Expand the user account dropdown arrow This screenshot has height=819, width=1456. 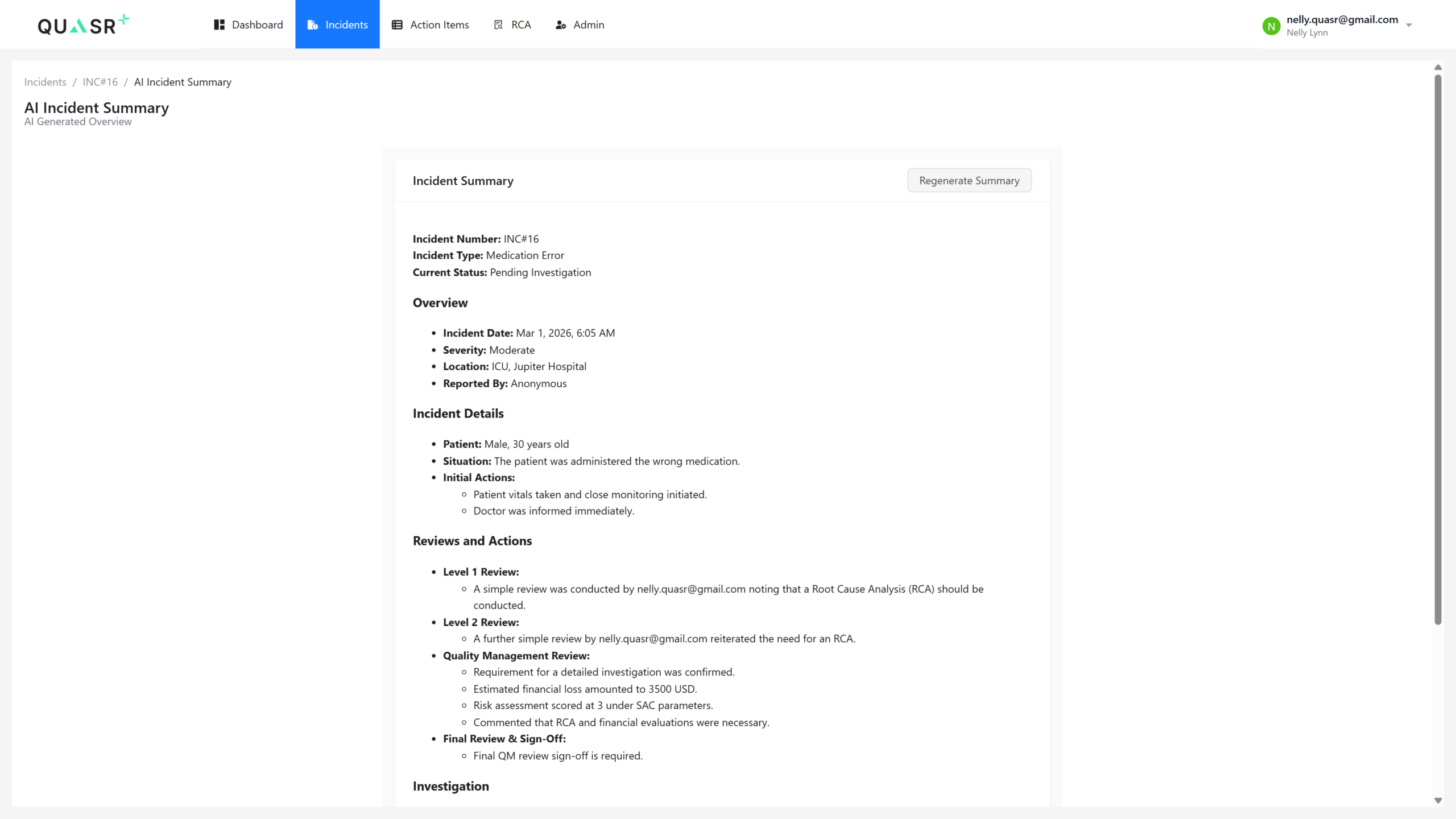(1409, 25)
